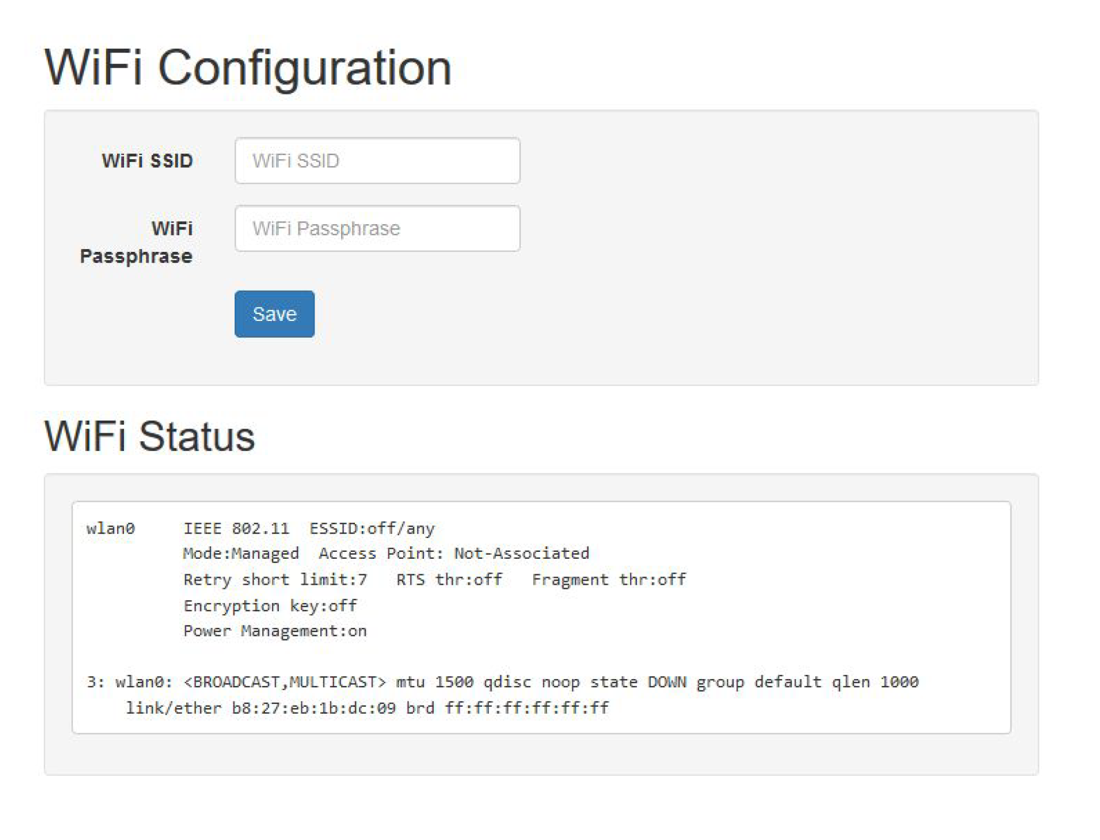The width and height of the screenshot is (1100, 840).
Task: Click the Power Management:on status line
Action: (276, 631)
